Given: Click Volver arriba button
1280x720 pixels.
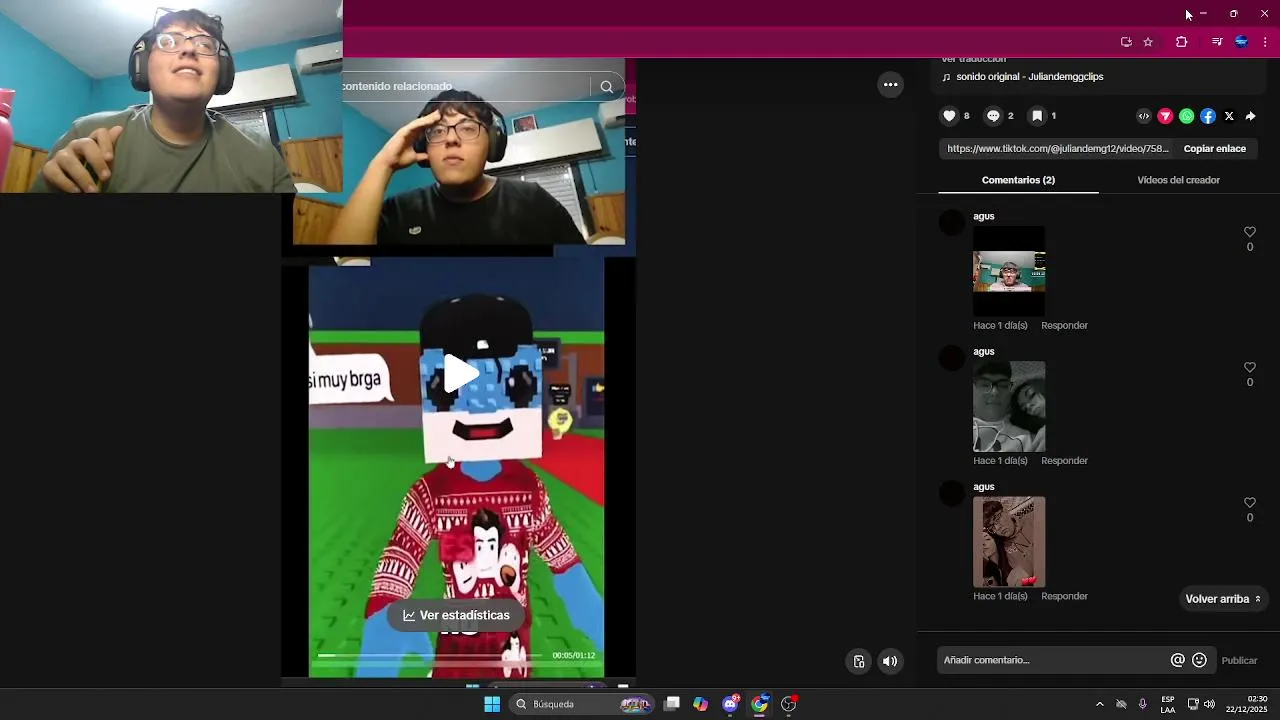Looking at the screenshot, I should click(1223, 599).
